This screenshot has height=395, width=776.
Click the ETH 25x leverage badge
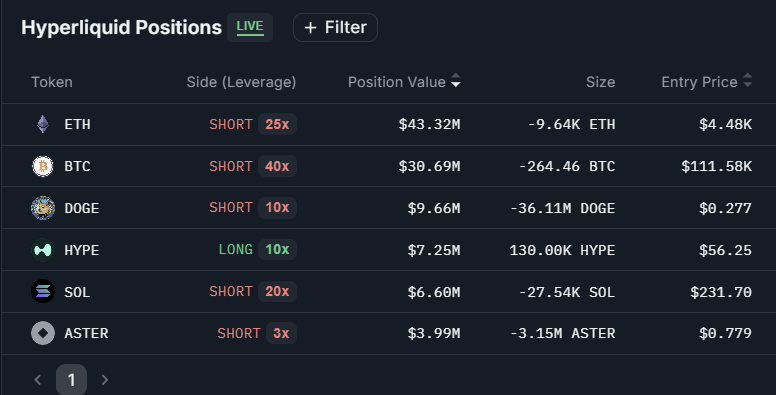[x=277, y=124]
